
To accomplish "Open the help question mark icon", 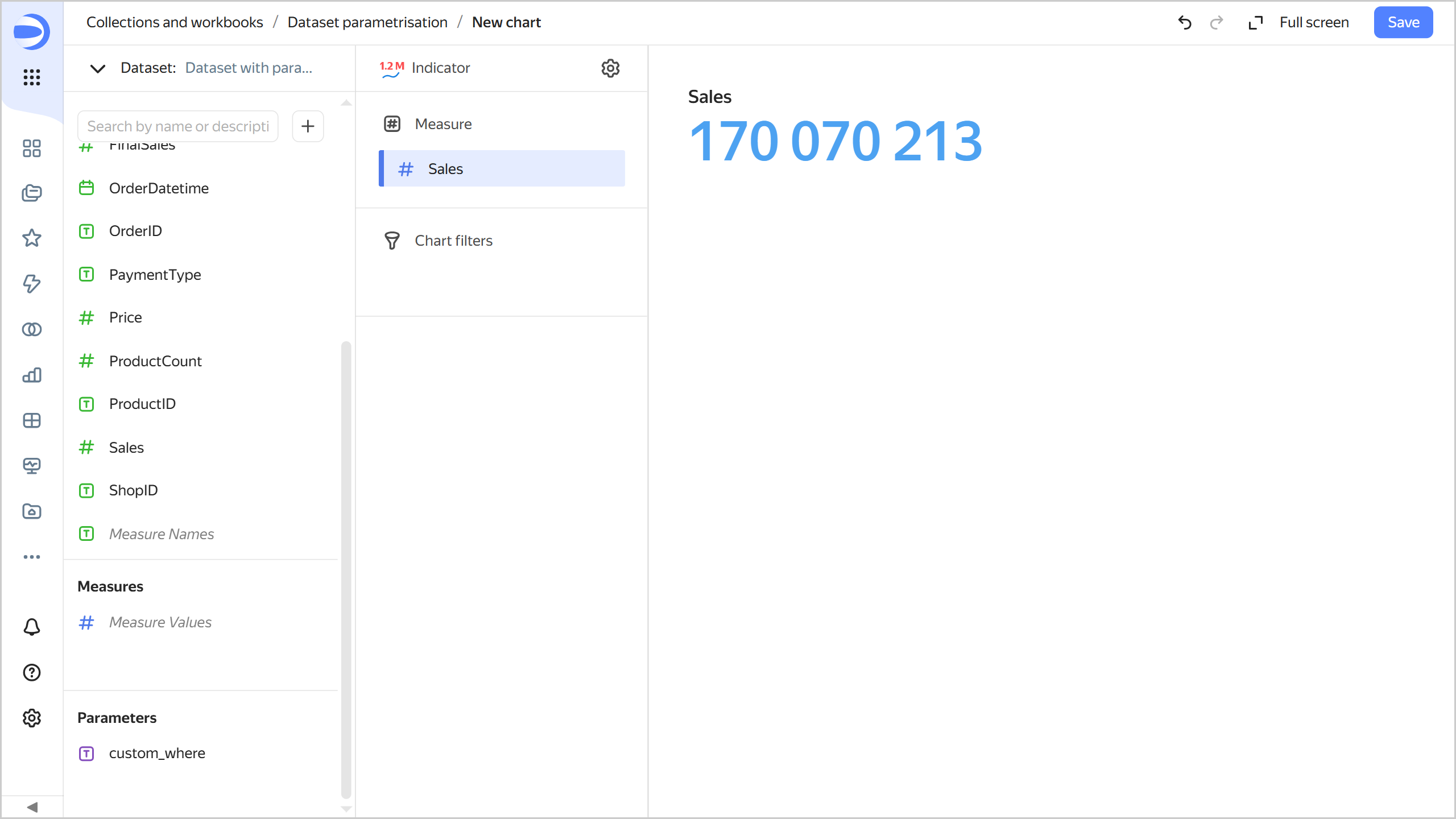I will pos(32,673).
